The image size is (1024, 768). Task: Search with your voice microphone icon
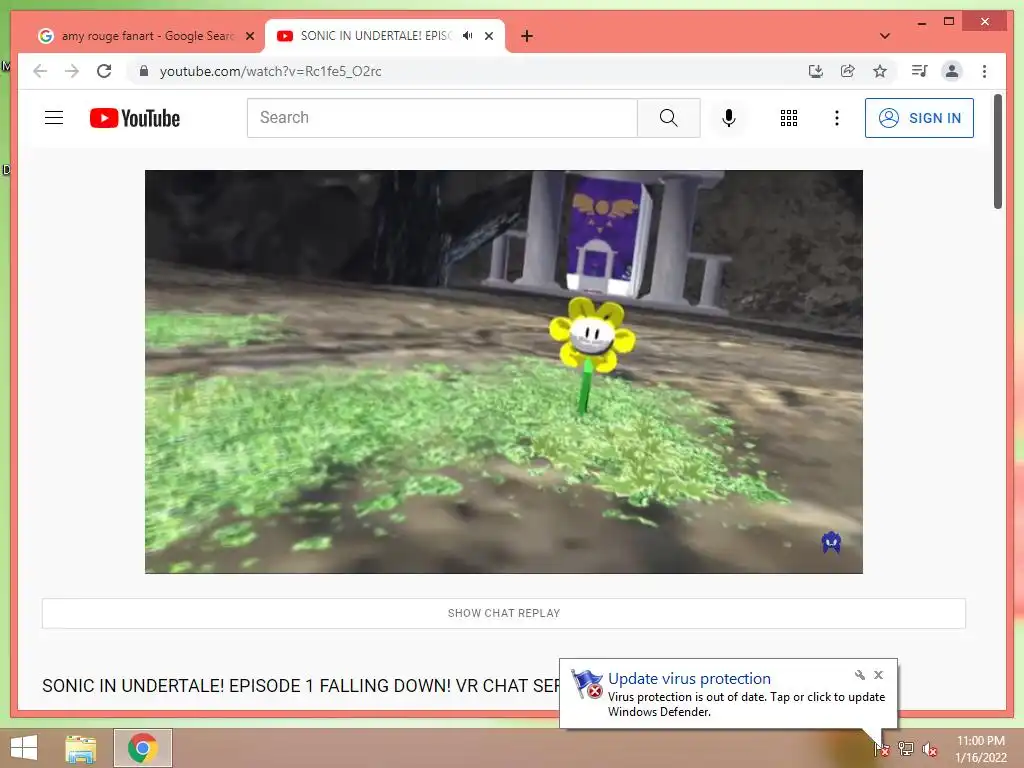[729, 118]
